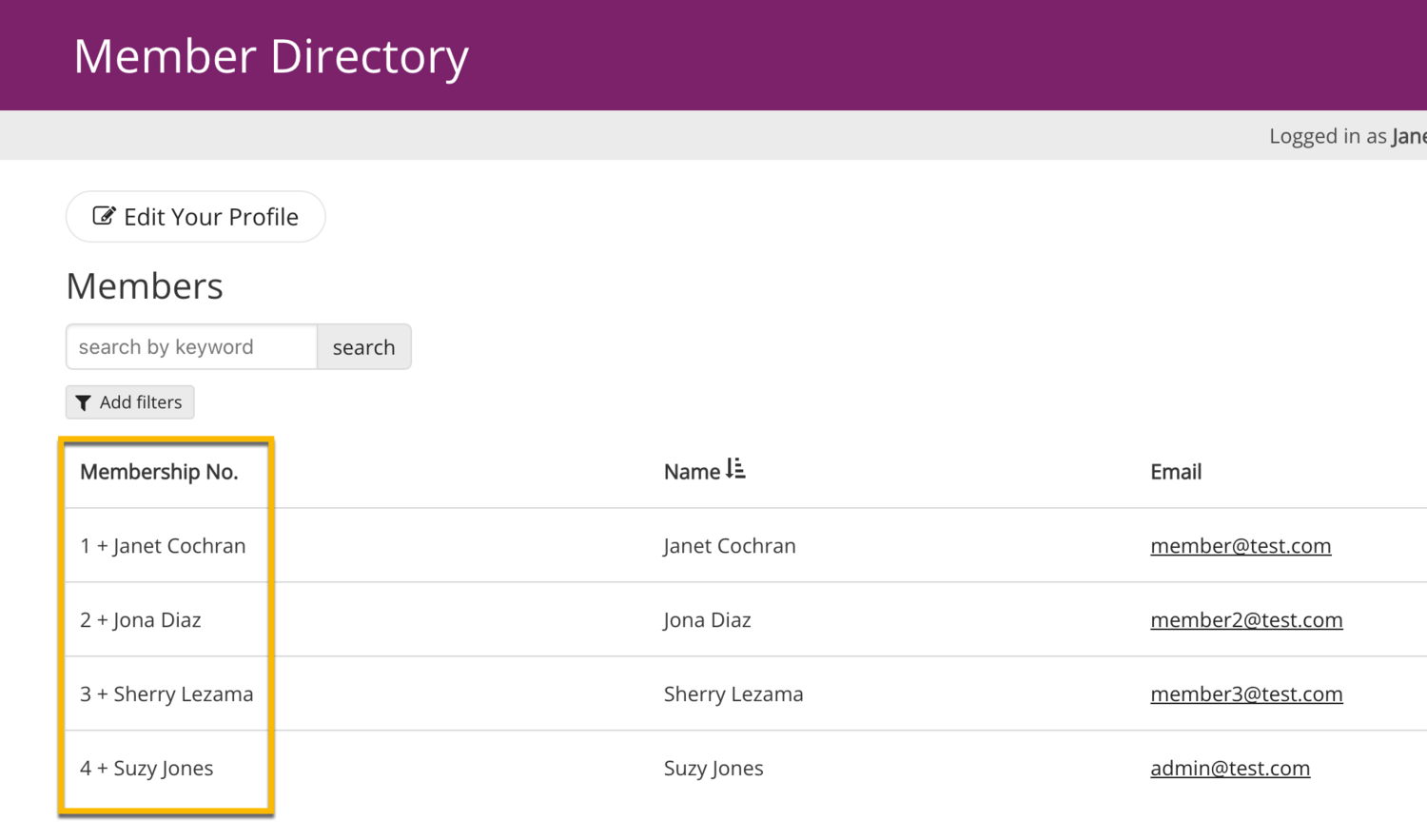Viewport: 1427px width, 840px height.
Task: Click the Membership No. column header
Action: (x=159, y=472)
